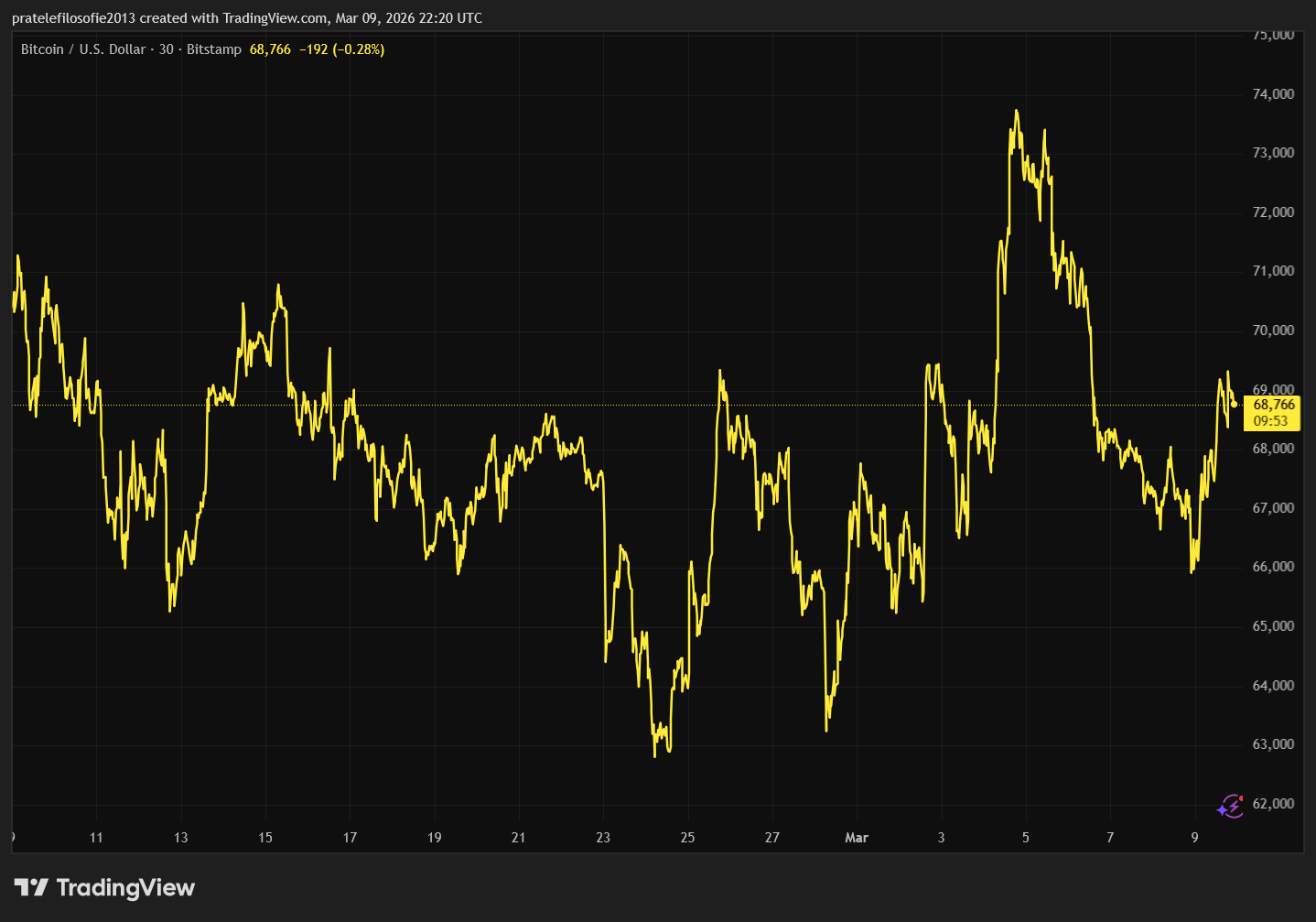Click the Mar label on the date axis
Screen dimensions: 1316x922
pyautogui.click(x=857, y=838)
